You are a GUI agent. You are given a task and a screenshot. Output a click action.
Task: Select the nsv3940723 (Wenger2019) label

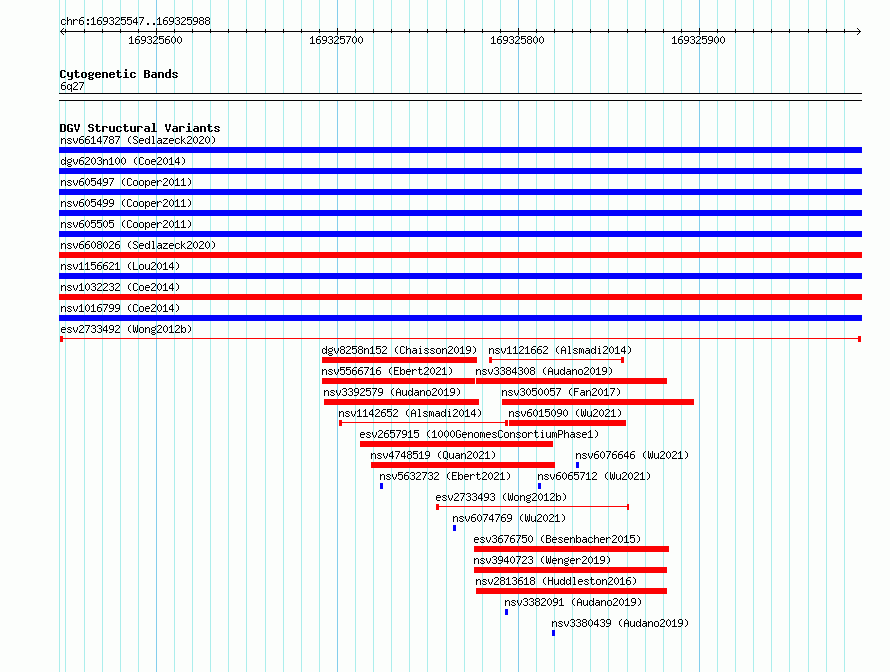coord(542,560)
